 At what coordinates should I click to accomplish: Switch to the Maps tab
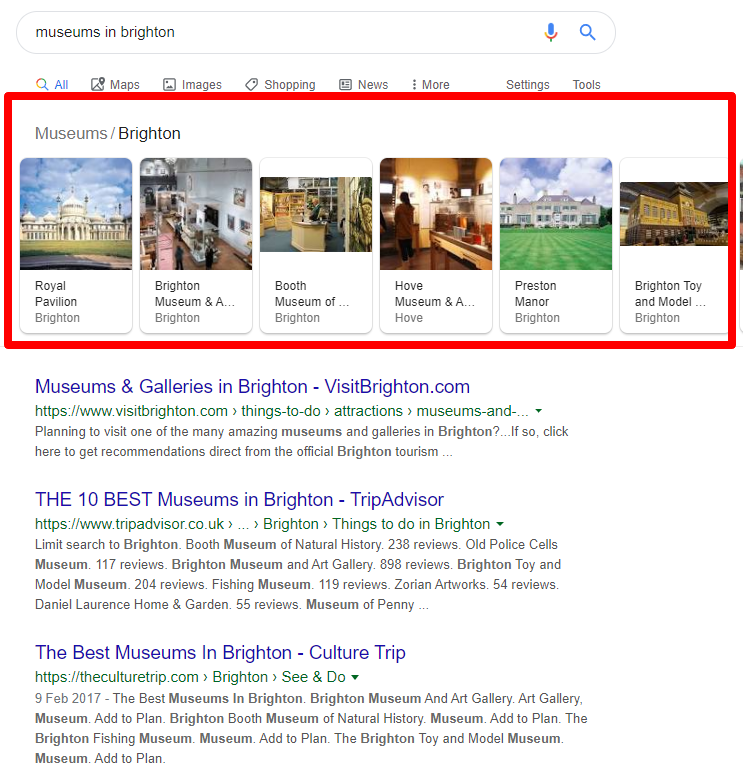(115, 85)
